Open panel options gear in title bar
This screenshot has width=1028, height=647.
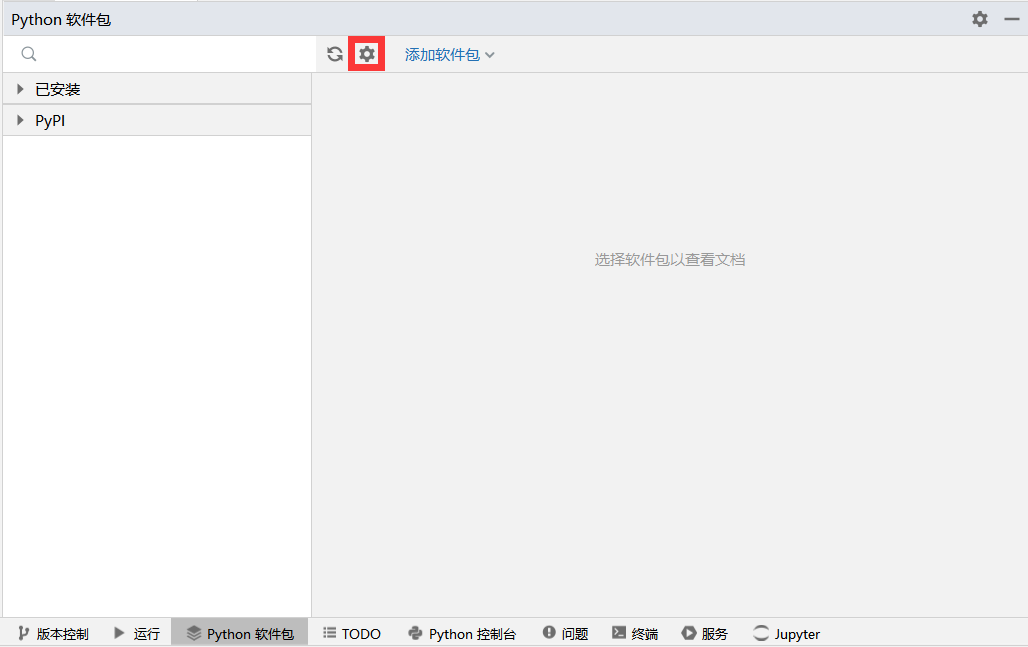[x=980, y=19]
